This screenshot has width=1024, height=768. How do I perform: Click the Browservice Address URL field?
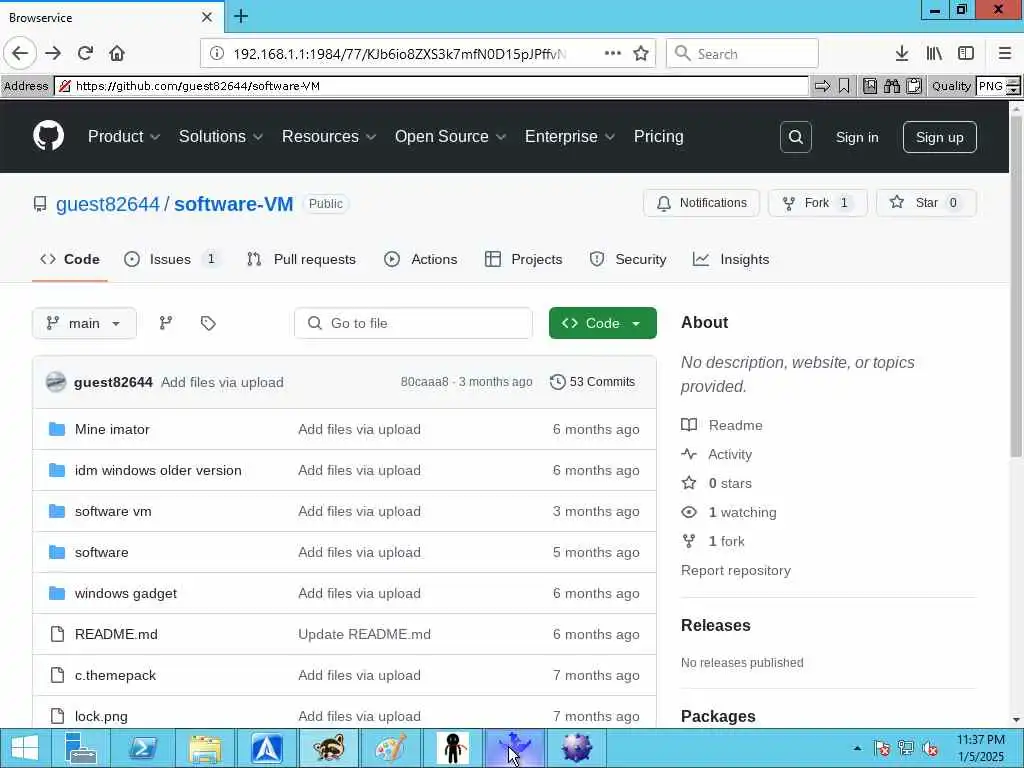[432, 86]
